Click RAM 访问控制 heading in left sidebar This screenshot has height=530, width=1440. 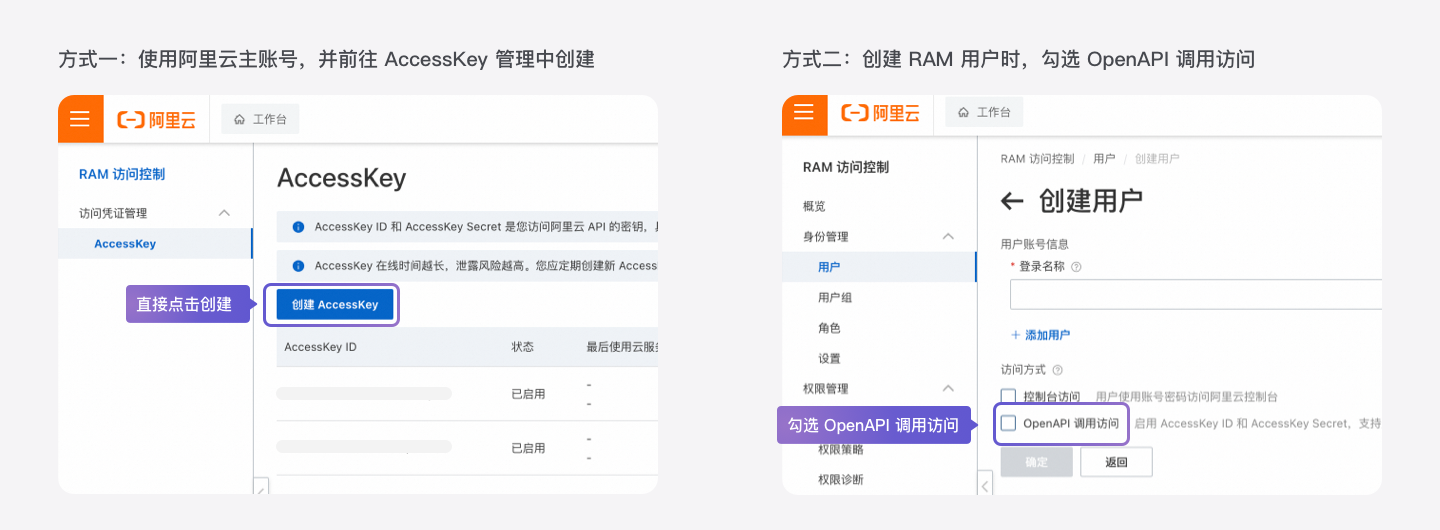[122, 174]
